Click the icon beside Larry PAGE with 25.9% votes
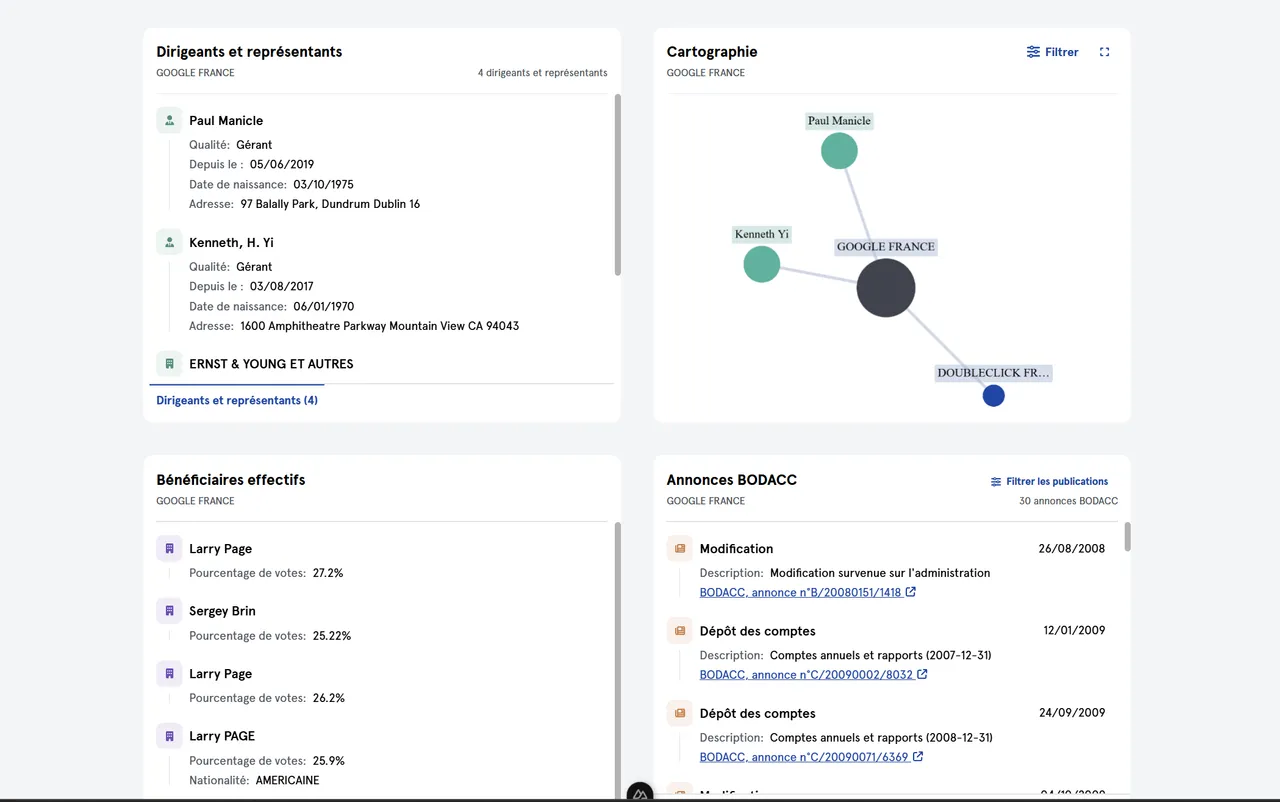 coord(169,736)
